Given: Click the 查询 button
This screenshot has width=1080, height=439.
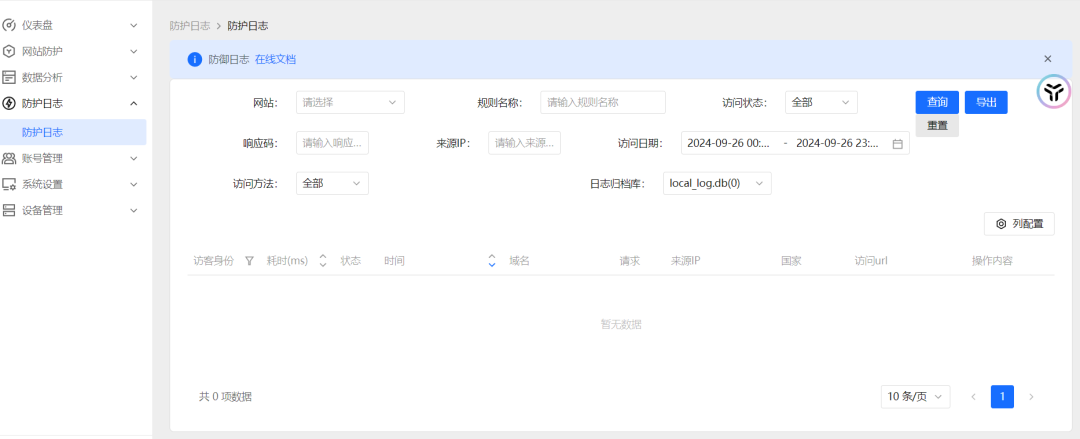Looking at the screenshot, I should [937, 102].
